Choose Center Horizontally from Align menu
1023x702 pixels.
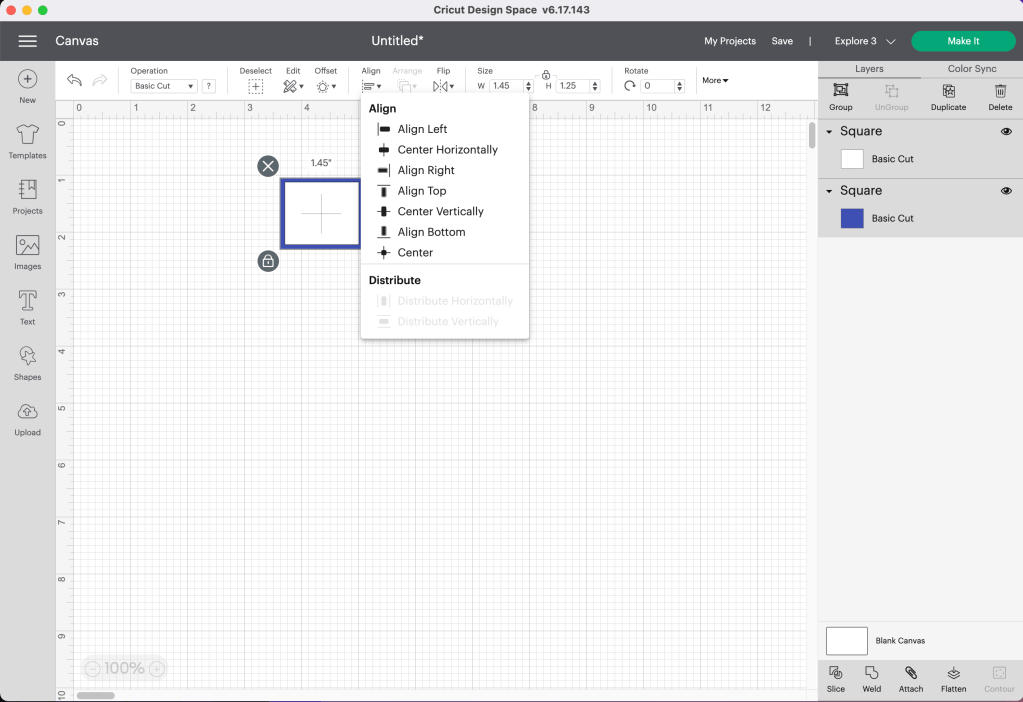pyautogui.click(x=447, y=150)
